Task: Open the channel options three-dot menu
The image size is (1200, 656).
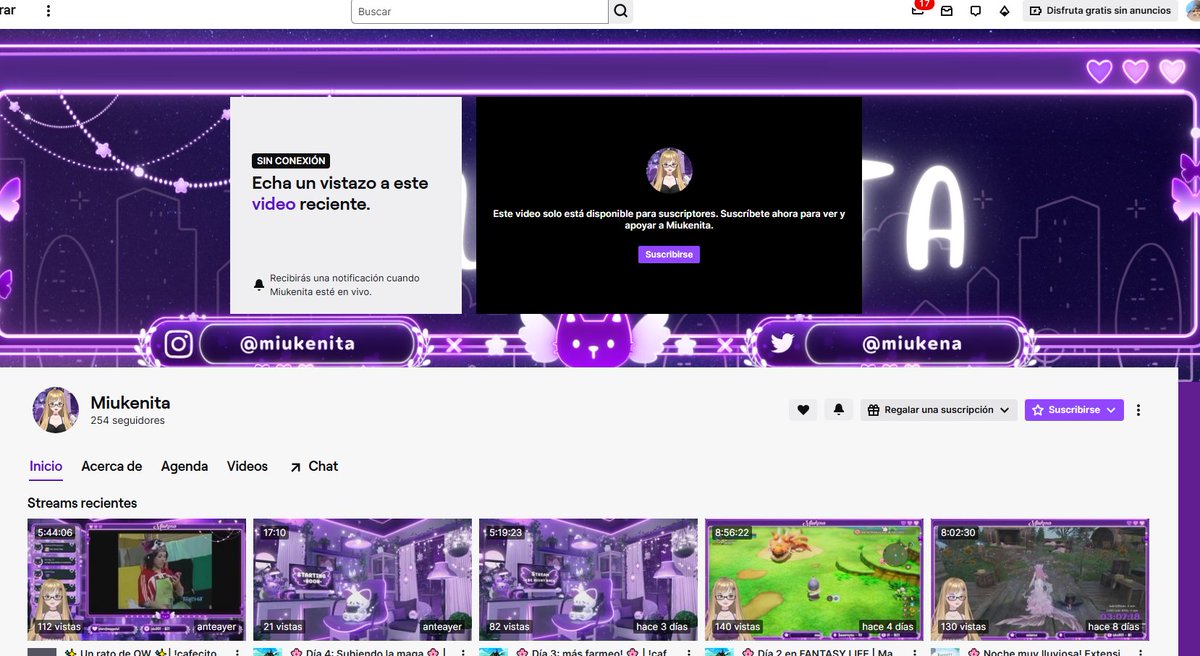Action: point(1138,410)
